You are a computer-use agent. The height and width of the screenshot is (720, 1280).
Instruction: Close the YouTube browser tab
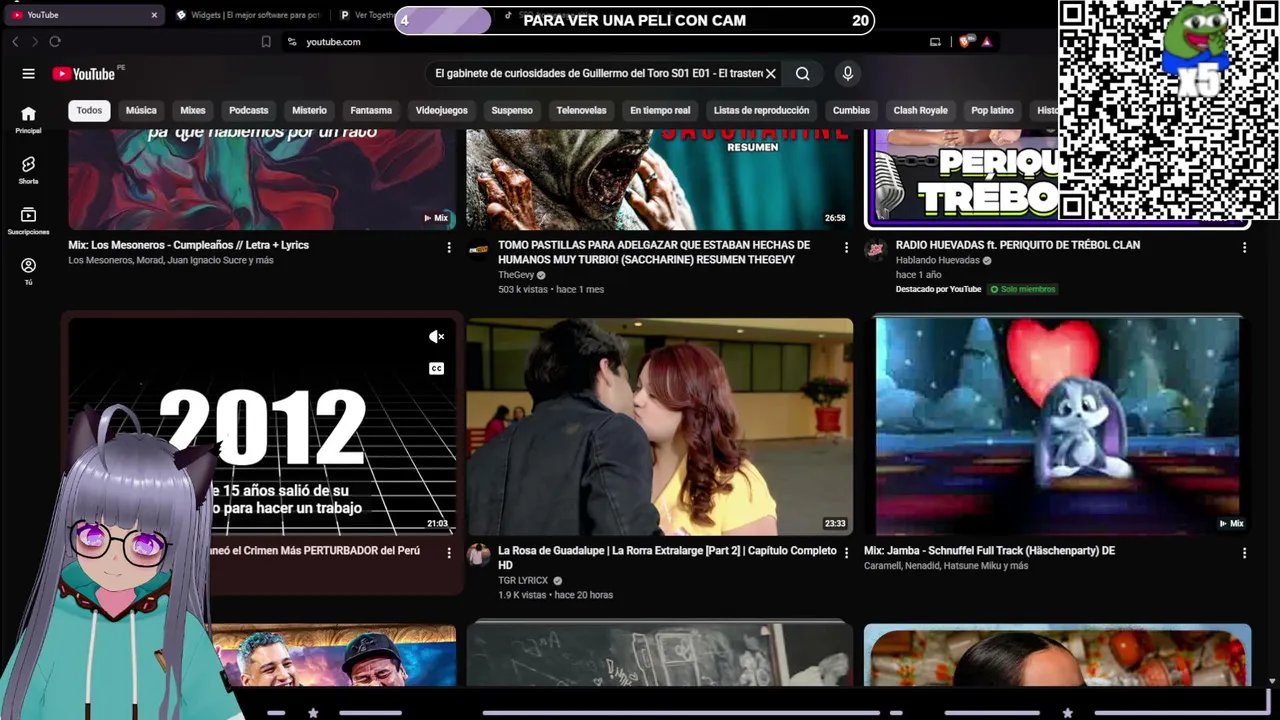coord(154,15)
